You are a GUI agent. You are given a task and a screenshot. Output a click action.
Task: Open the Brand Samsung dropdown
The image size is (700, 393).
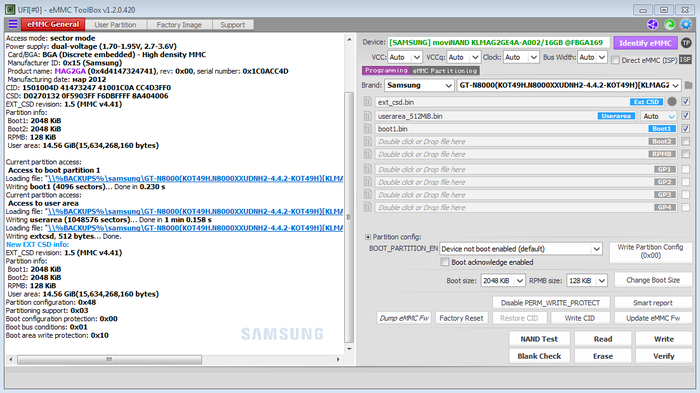[x=419, y=85]
